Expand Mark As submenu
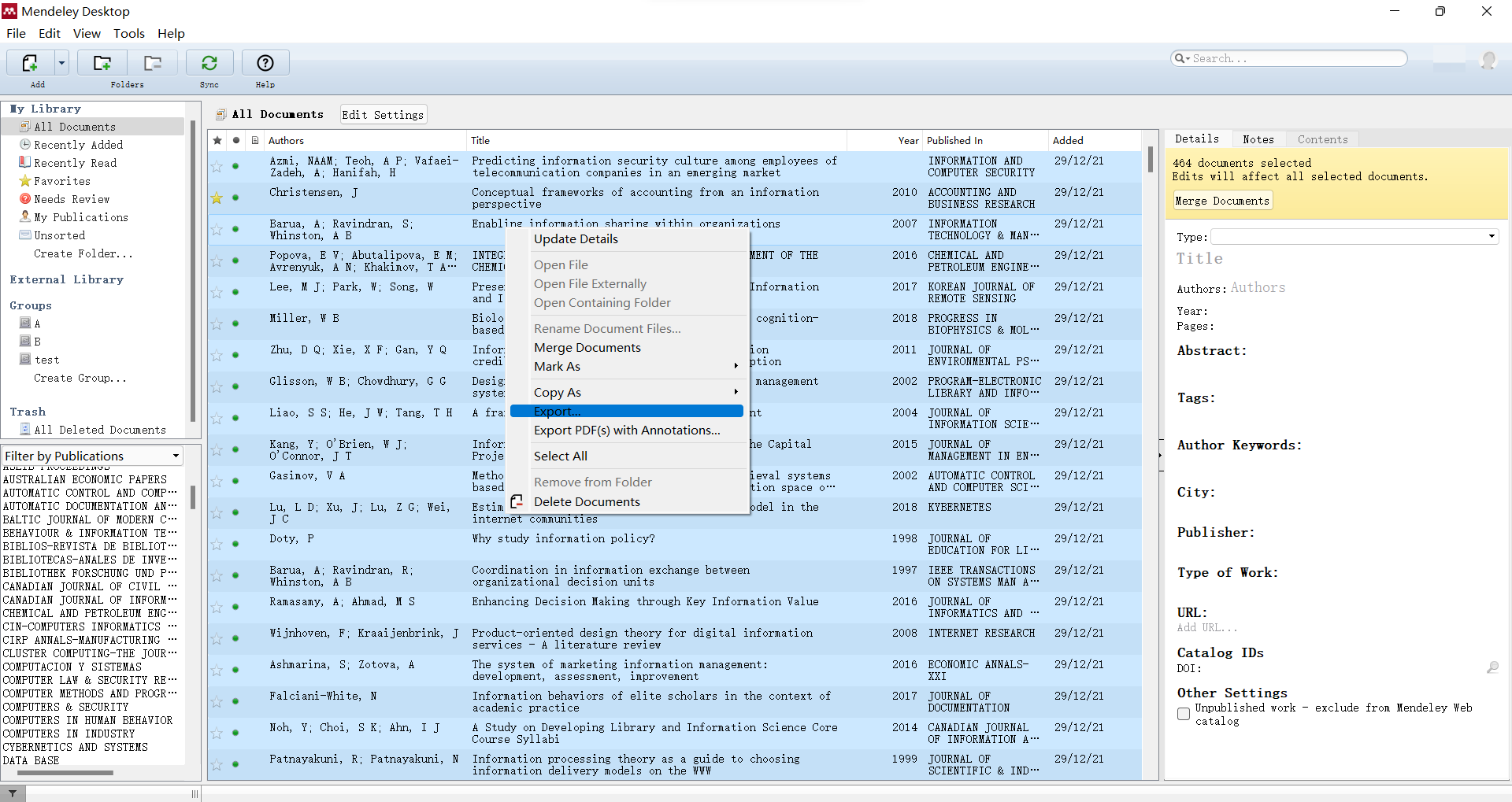The width and height of the screenshot is (1512, 802). [627, 367]
